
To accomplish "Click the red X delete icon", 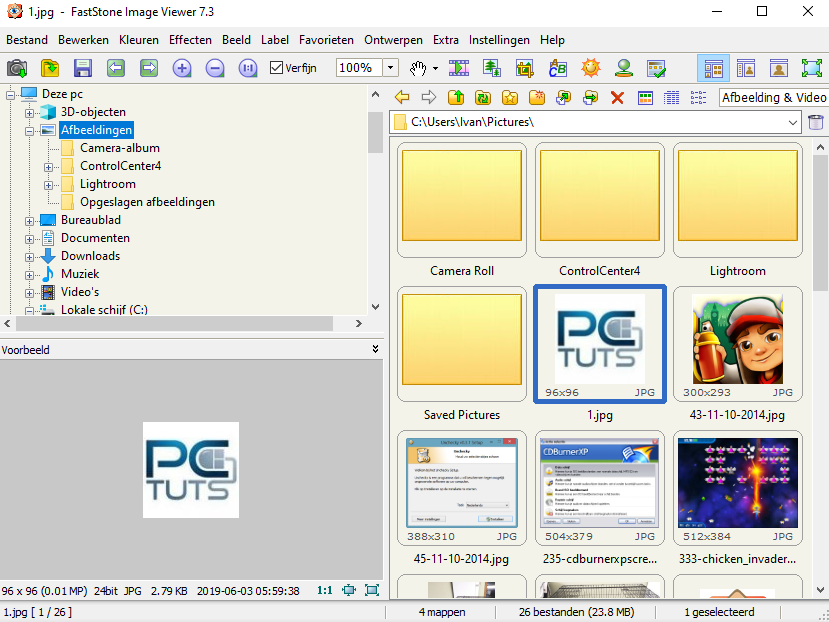I will [617, 97].
